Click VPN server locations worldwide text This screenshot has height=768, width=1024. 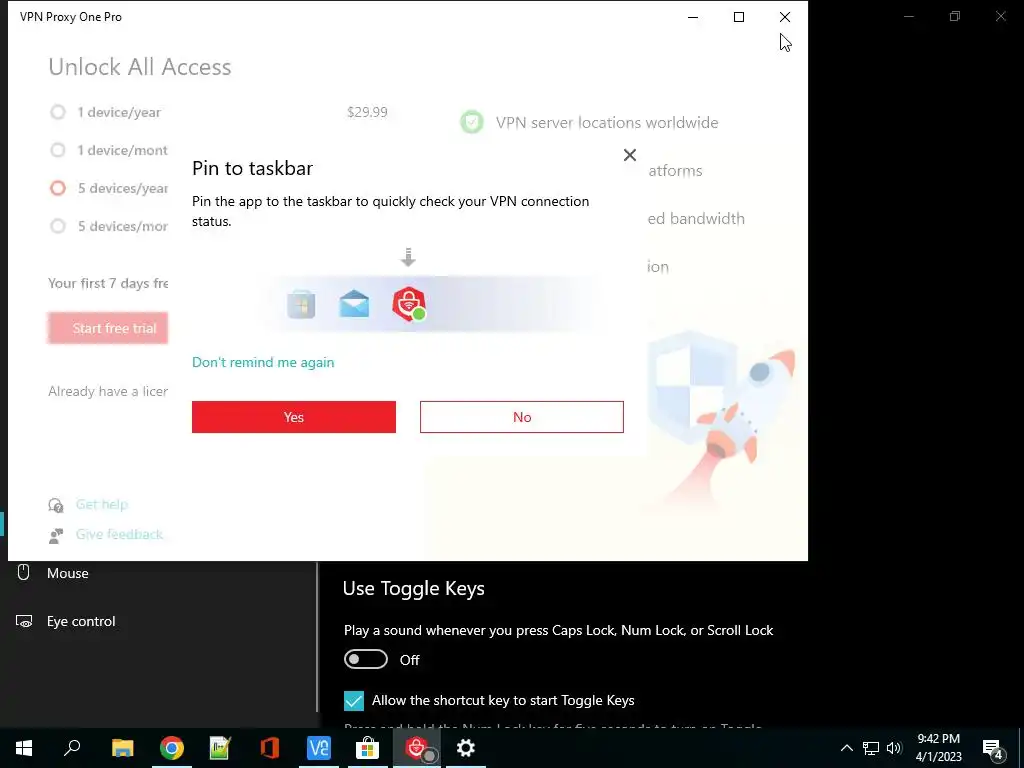tap(607, 123)
